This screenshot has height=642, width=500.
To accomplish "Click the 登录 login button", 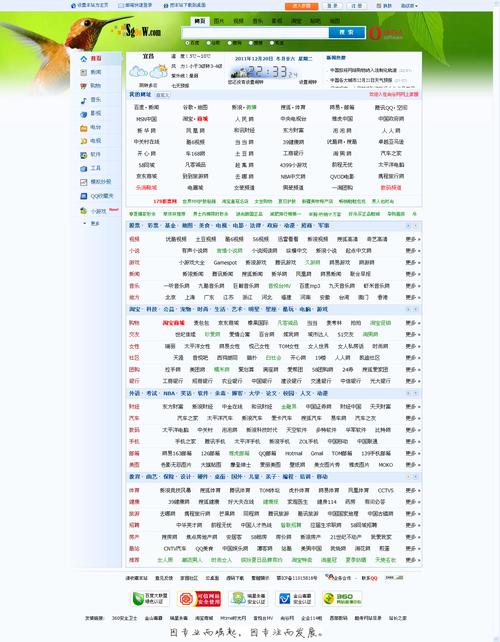I will pyautogui.click(x=333, y=6).
